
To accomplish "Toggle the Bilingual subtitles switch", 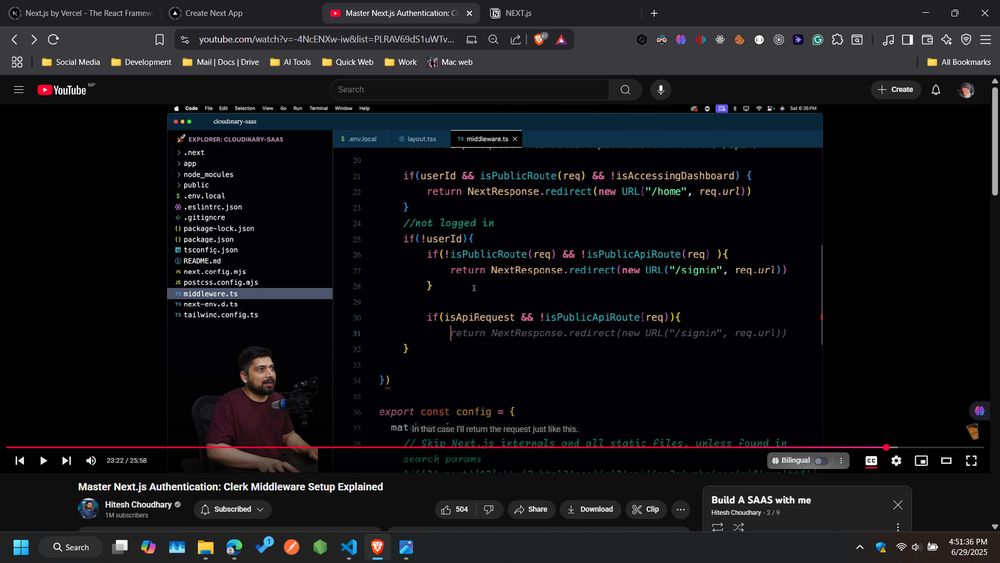I will 821,461.
